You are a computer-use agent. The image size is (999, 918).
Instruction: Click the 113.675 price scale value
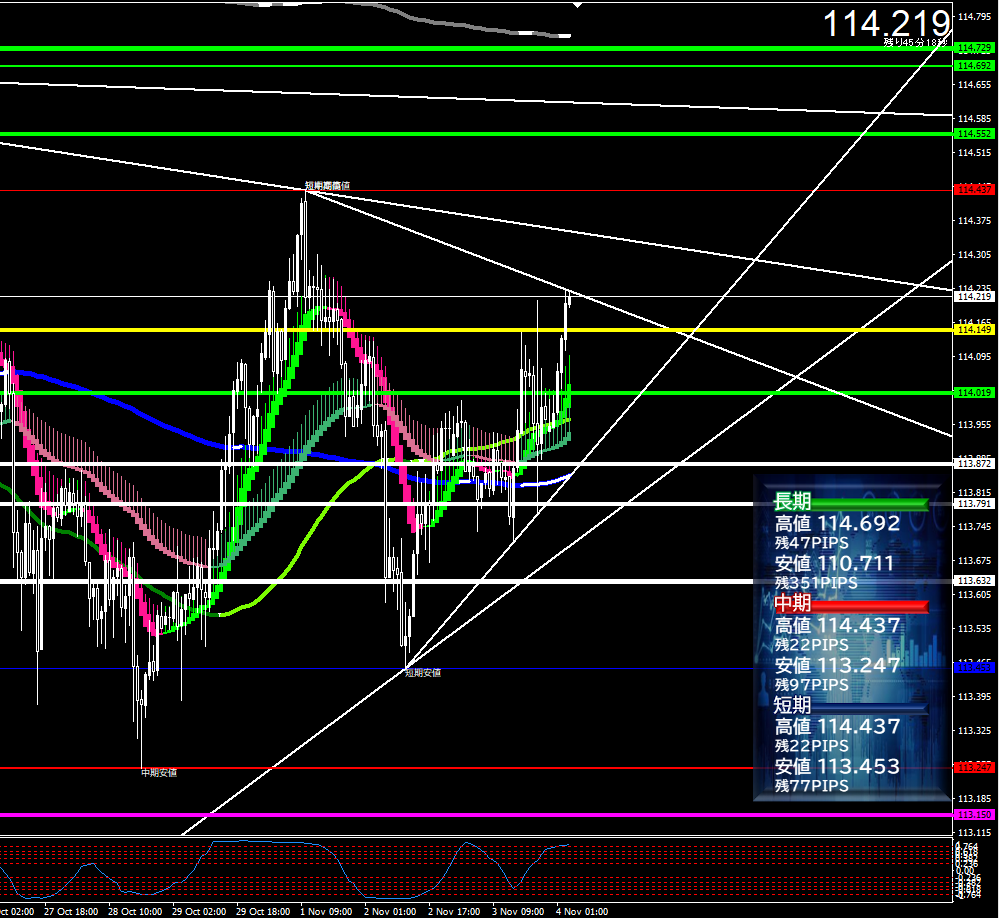[974, 561]
